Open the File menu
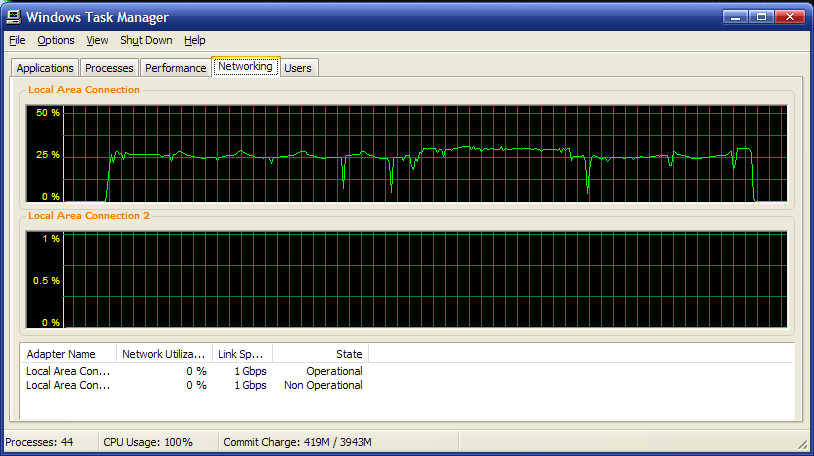The image size is (814, 456). pyautogui.click(x=17, y=40)
